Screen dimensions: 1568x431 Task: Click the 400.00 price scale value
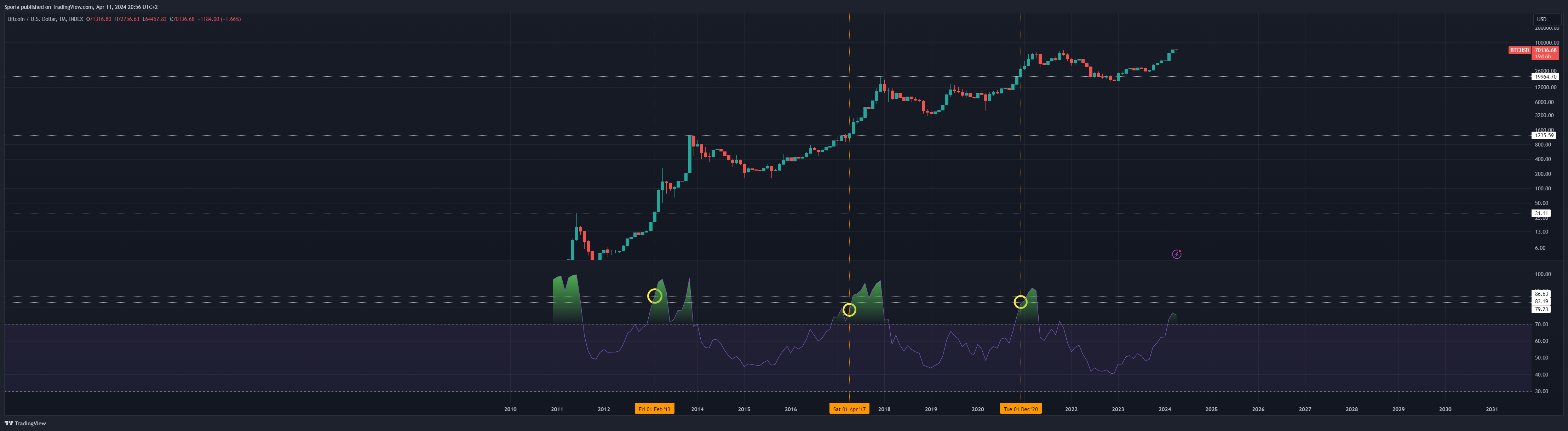(x=1543, y=159)
